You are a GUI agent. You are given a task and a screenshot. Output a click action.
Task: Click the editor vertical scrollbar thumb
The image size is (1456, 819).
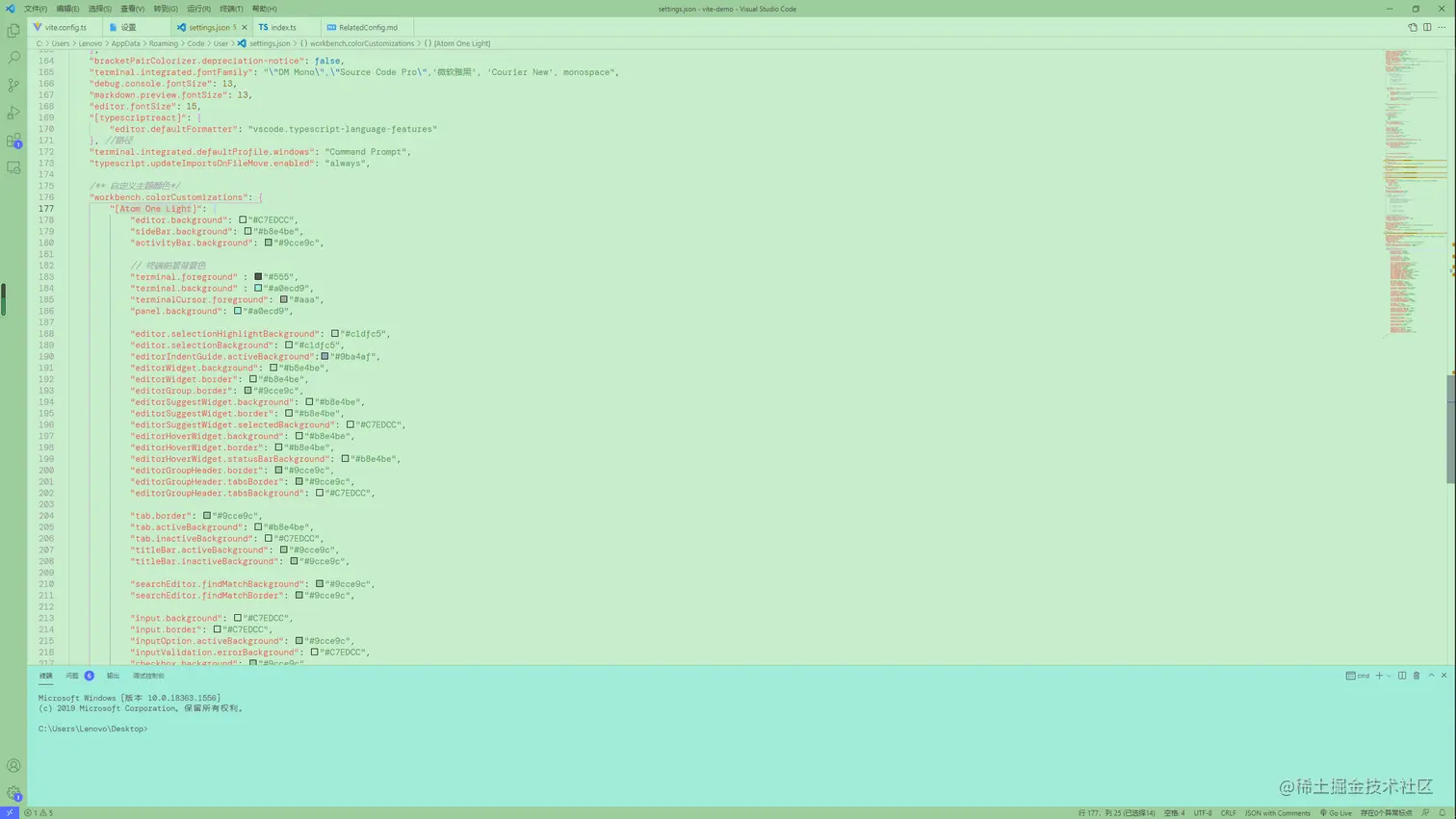(x=1451, y=428)
